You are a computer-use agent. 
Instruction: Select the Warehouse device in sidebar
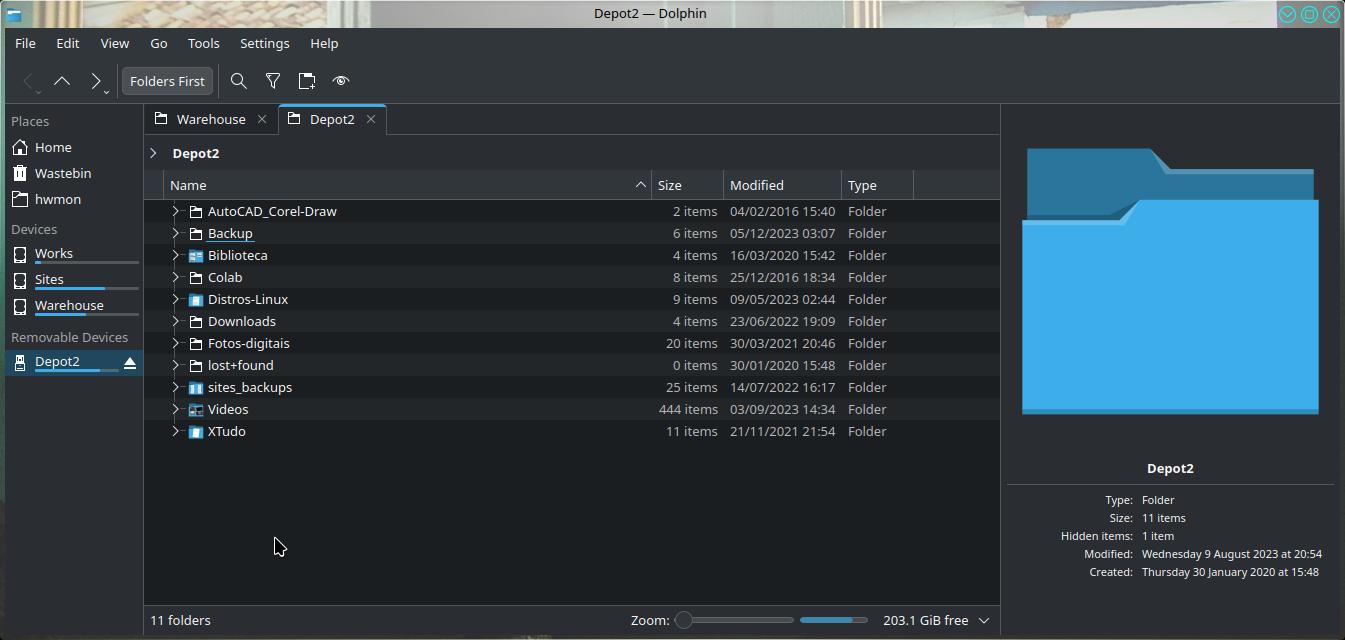click(x=69, y=305)
